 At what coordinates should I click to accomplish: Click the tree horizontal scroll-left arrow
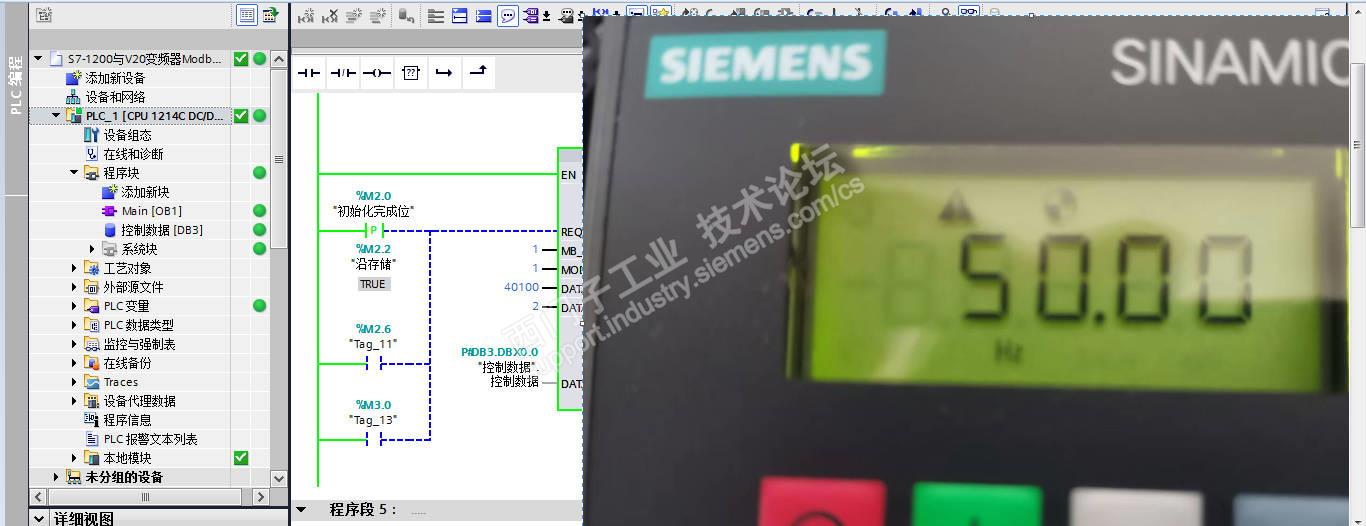(x=39, y=497)
